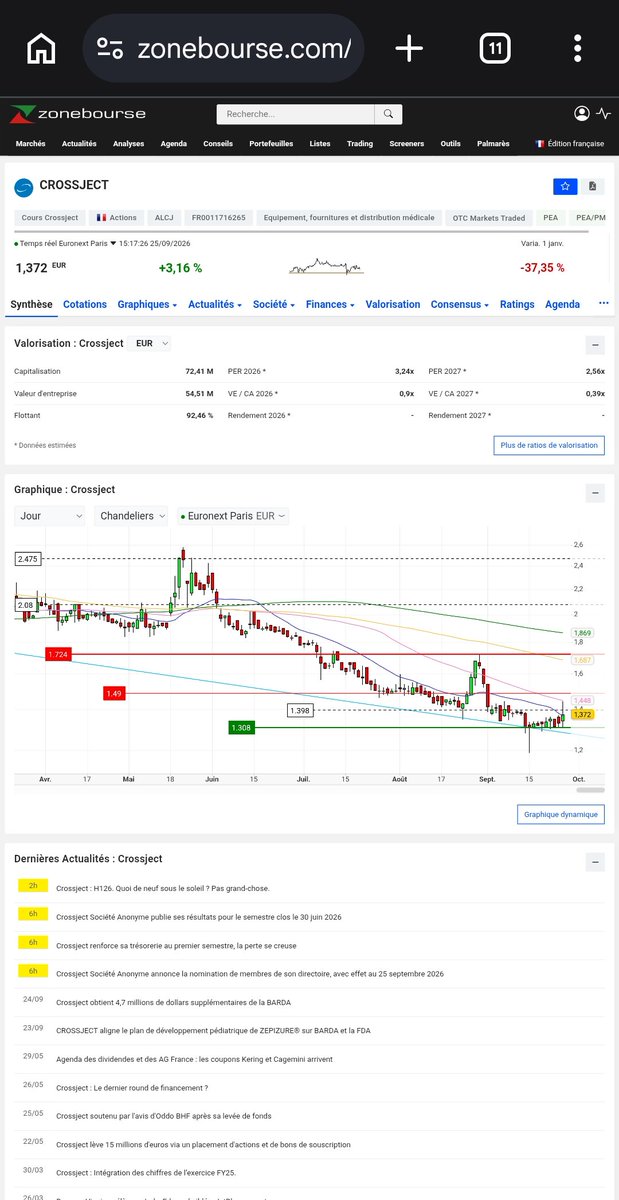Switch to the Cotations tab
Screen dimensions: 619x1200
pyautogui.click(x=85, y=304)
